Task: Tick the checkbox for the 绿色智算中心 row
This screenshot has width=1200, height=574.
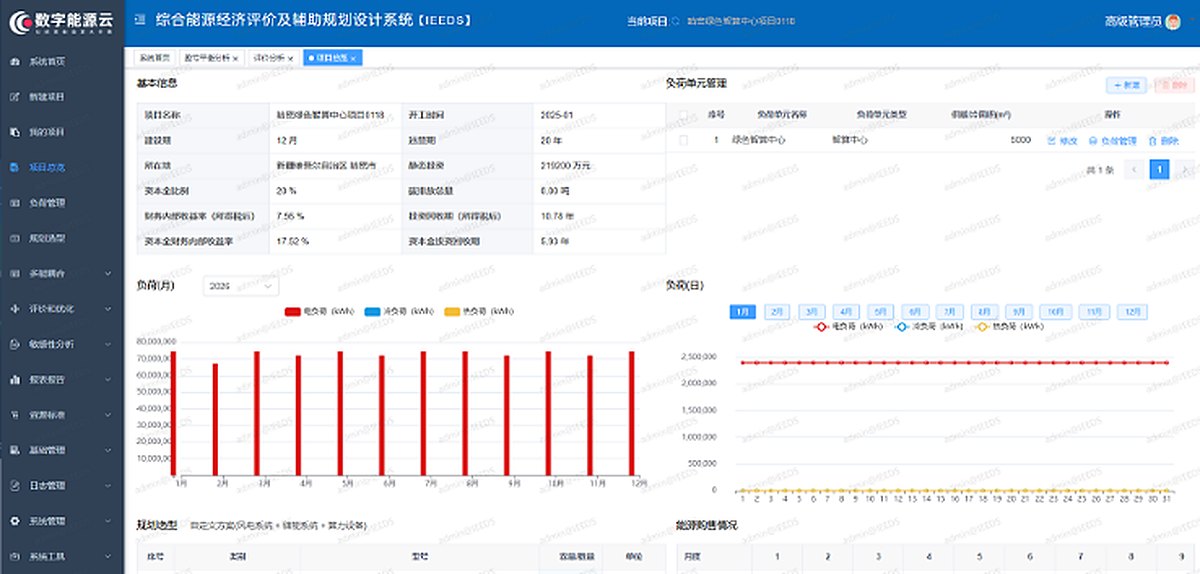Action: pyautogui.click(x=684, y=141)
